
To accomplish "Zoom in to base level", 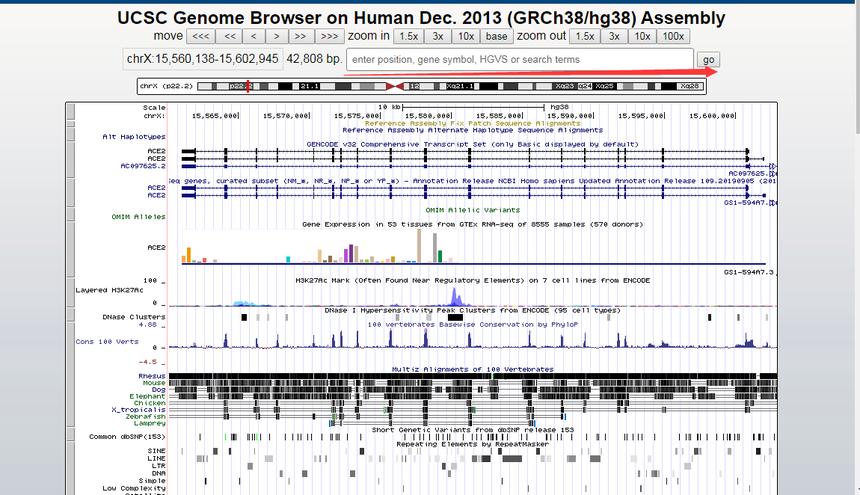I will click(x=496, y=36).
